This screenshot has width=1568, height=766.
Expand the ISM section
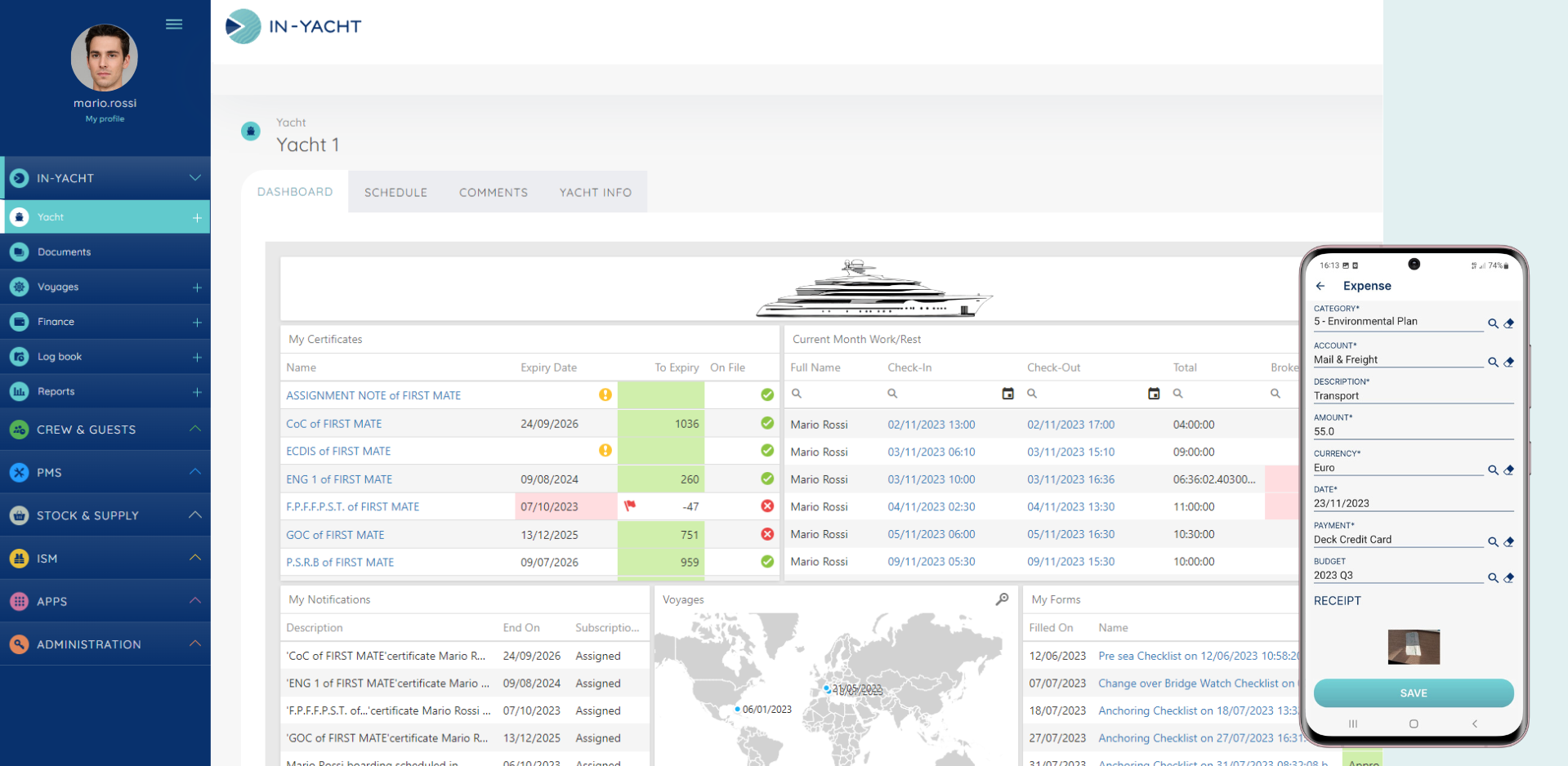(194, 558)
